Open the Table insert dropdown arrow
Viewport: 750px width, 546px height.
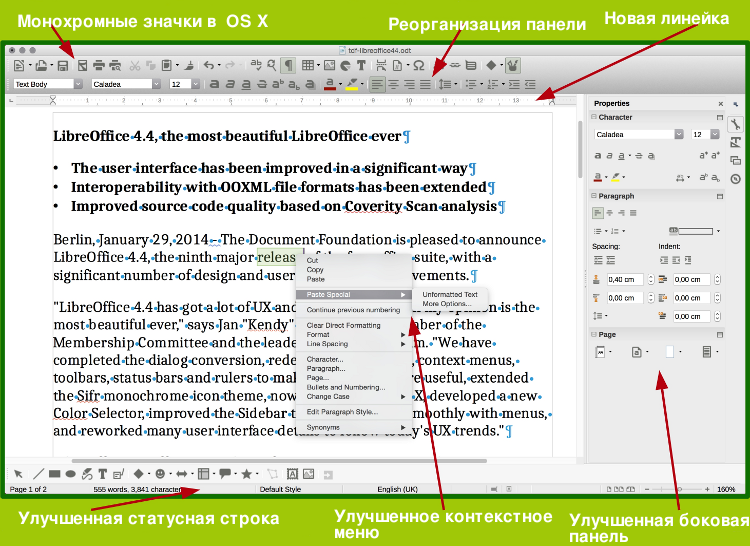coord(318,66)
